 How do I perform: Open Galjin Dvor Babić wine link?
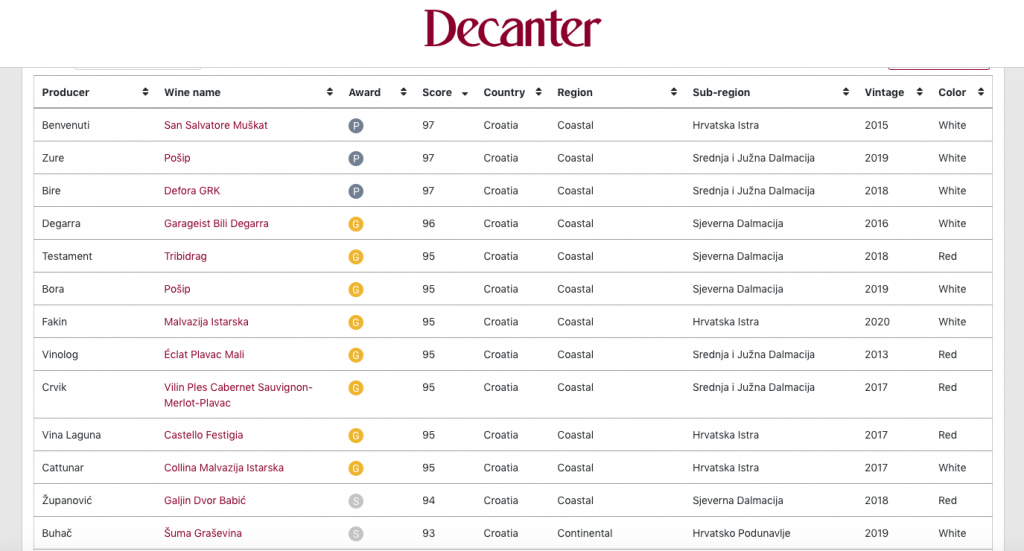[204, 500]
